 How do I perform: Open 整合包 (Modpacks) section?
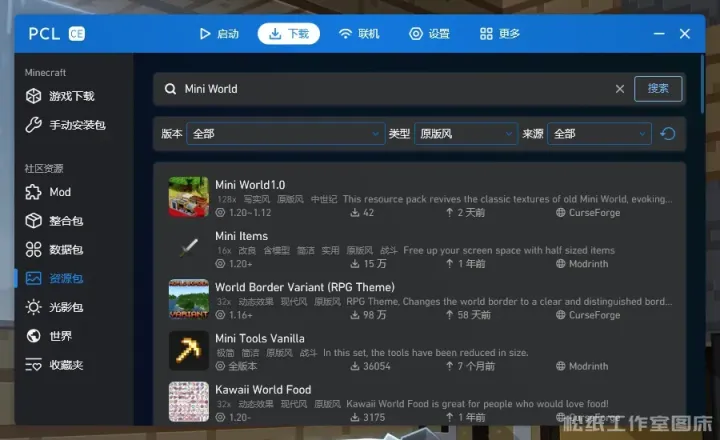55,221
